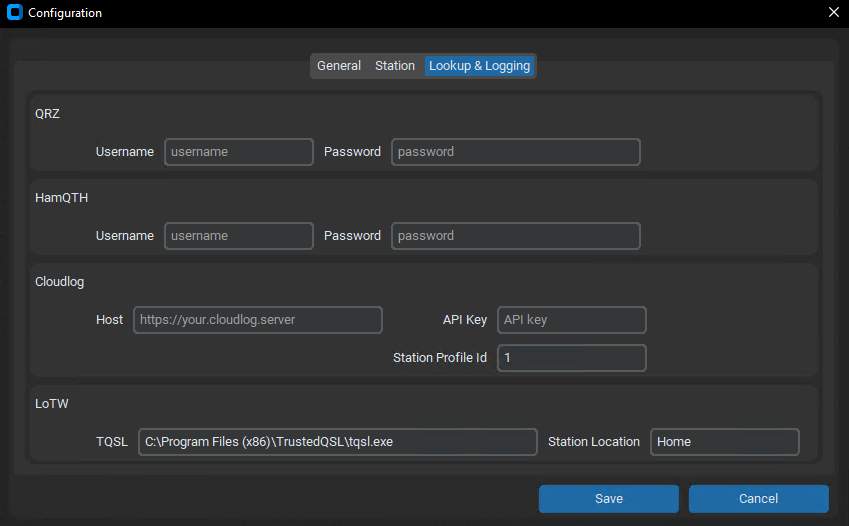Click the QRZ Username field

tap(239, 152)
